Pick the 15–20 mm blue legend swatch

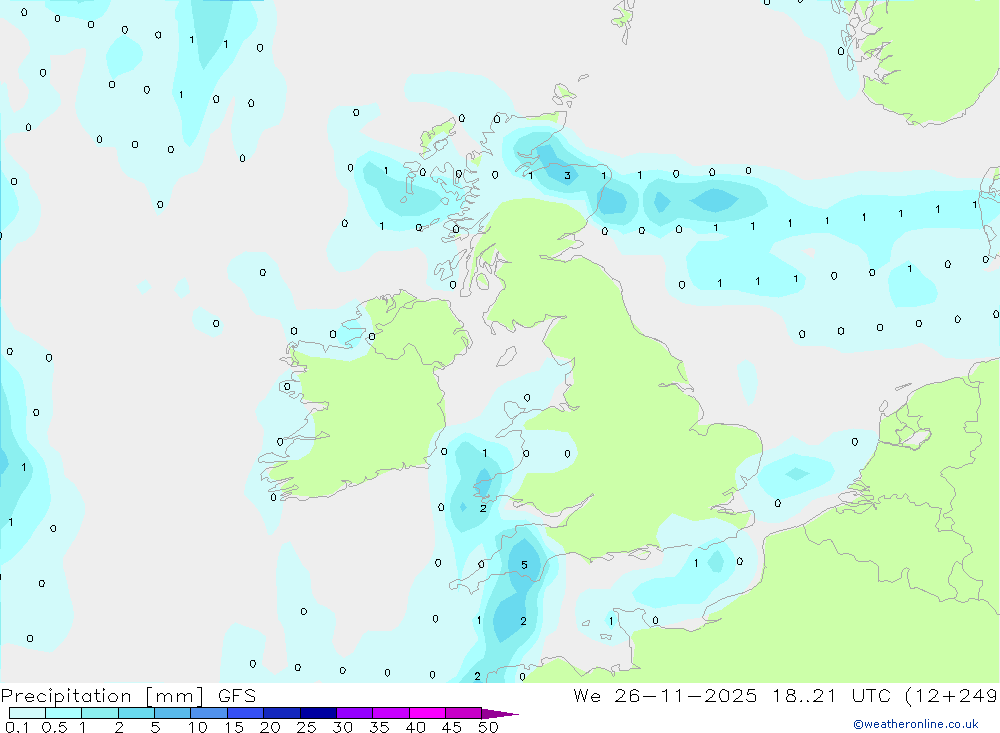pos(246,713)
